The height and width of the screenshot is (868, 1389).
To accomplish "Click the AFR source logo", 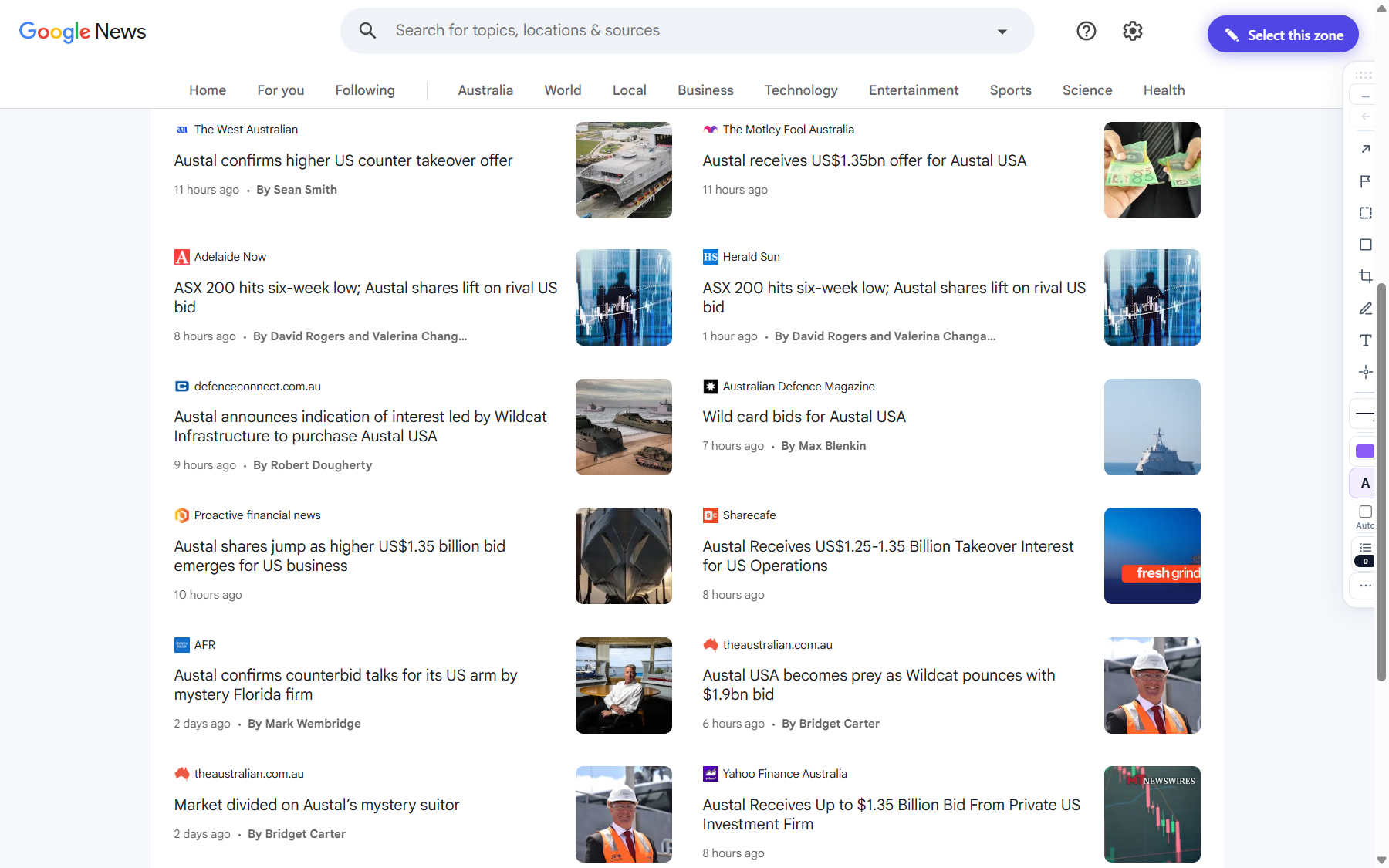I will pyautogui.click(x=182, y=645).
